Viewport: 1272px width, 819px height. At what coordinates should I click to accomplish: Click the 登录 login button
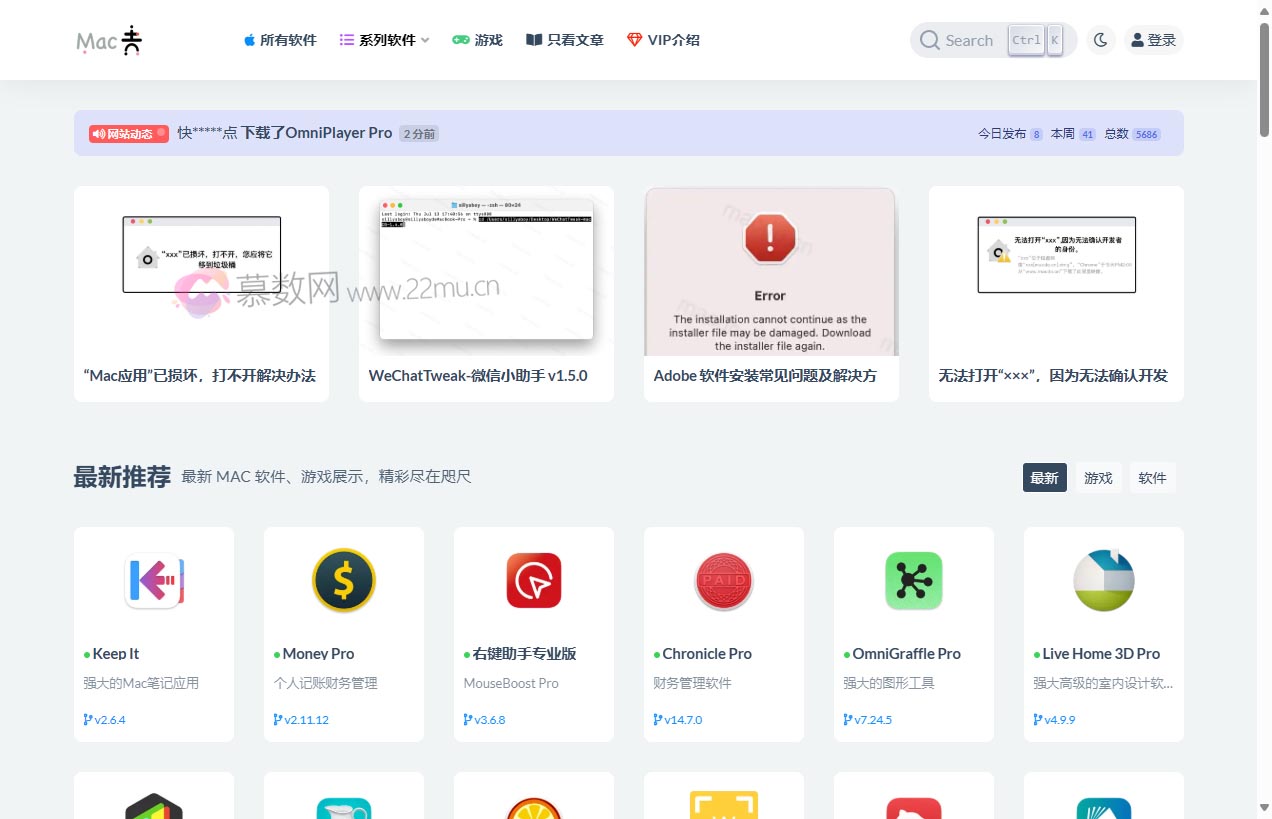[x=1153, y=40]
